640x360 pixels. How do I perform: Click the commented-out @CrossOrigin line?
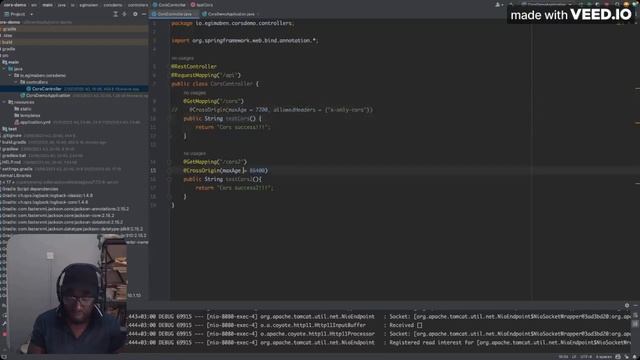pyautogui.click(x=272, y=110)
